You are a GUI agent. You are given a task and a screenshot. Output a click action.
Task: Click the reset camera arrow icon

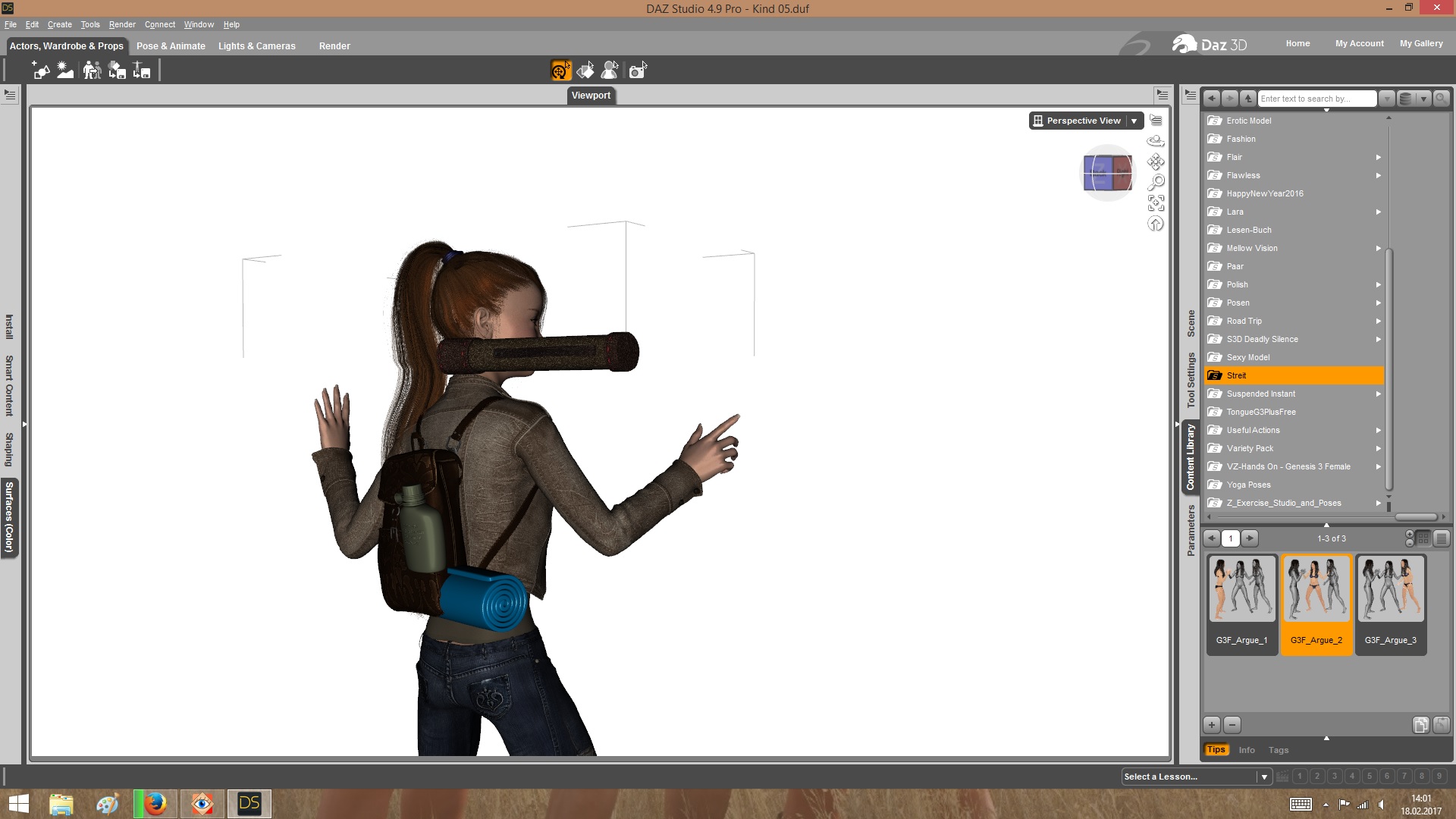click(1156, 224)
